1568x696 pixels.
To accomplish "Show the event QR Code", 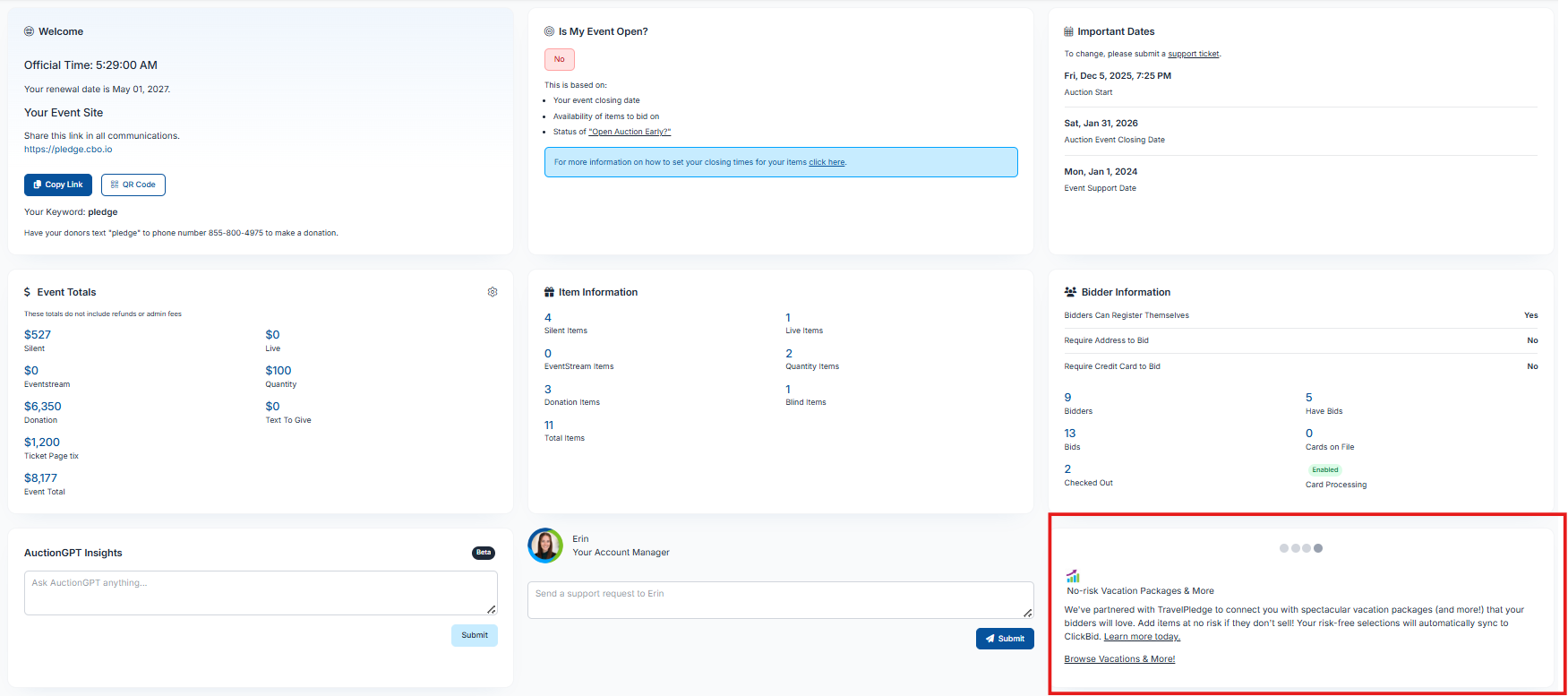I will coord(133,185).
